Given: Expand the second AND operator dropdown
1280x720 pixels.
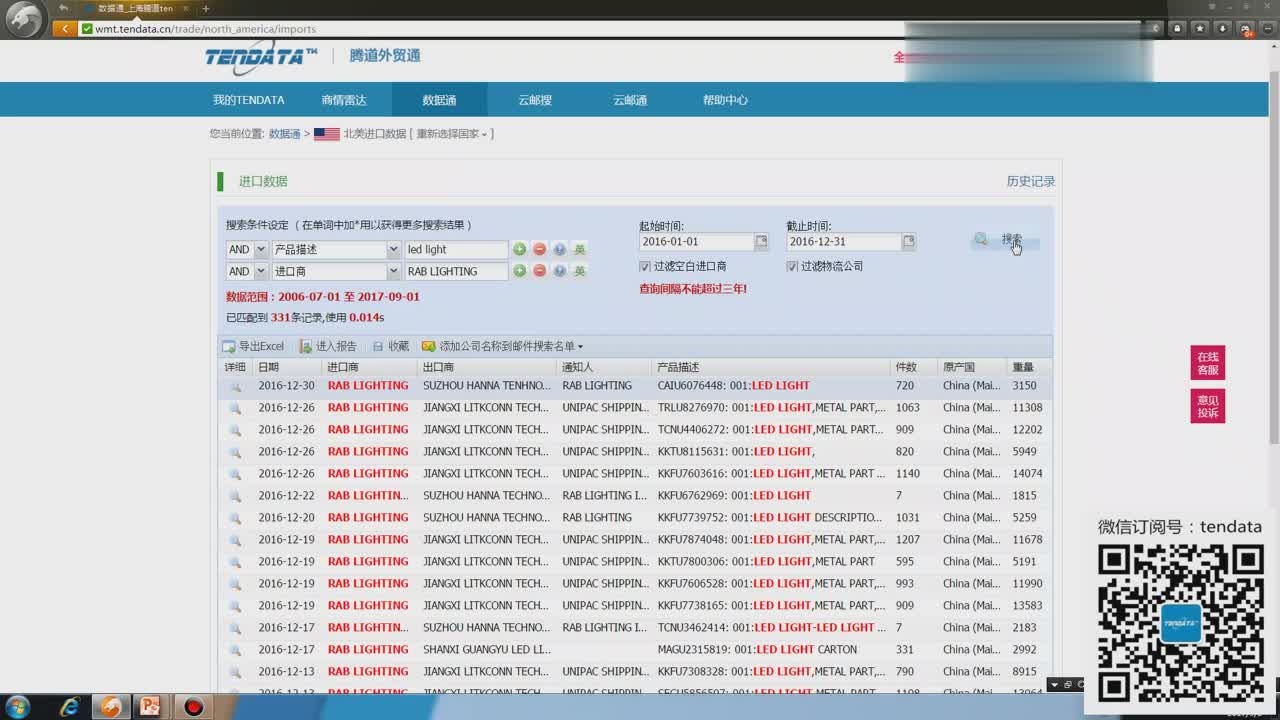Looking at the screenshot, I should click(x=261, y=271).
